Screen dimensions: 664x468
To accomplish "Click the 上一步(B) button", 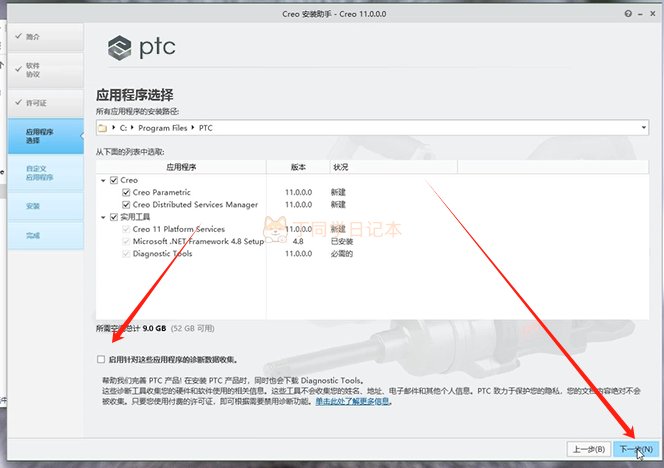I will (x=589, y=449).
